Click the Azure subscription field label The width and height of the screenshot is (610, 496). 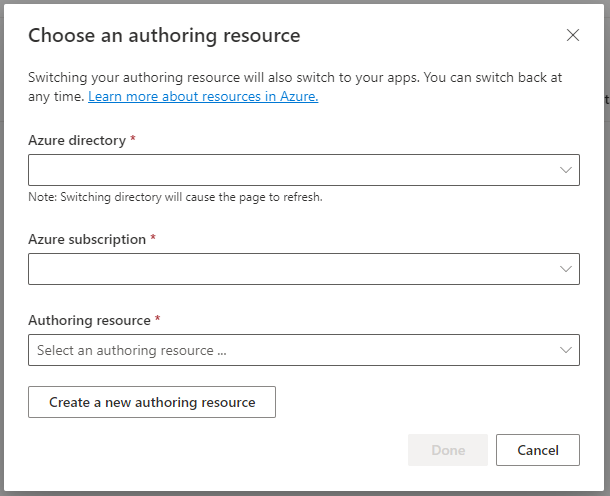click(87, 239)
